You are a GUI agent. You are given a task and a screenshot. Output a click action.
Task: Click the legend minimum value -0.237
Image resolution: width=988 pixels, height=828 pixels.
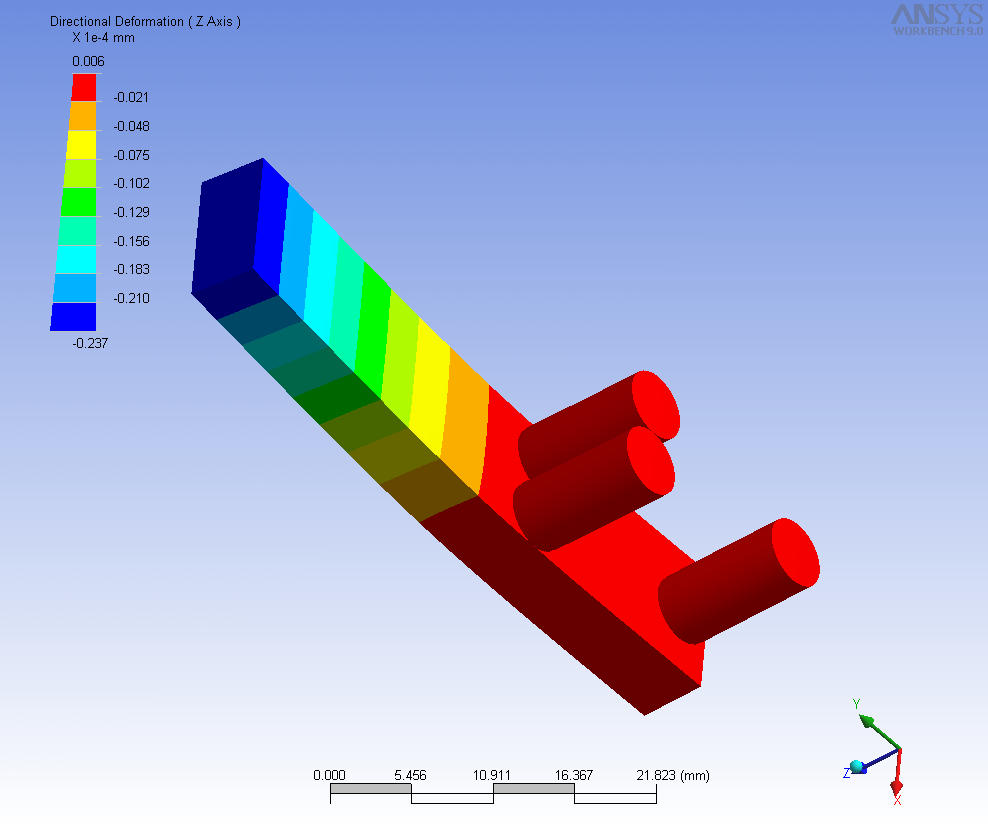point(90,343)
